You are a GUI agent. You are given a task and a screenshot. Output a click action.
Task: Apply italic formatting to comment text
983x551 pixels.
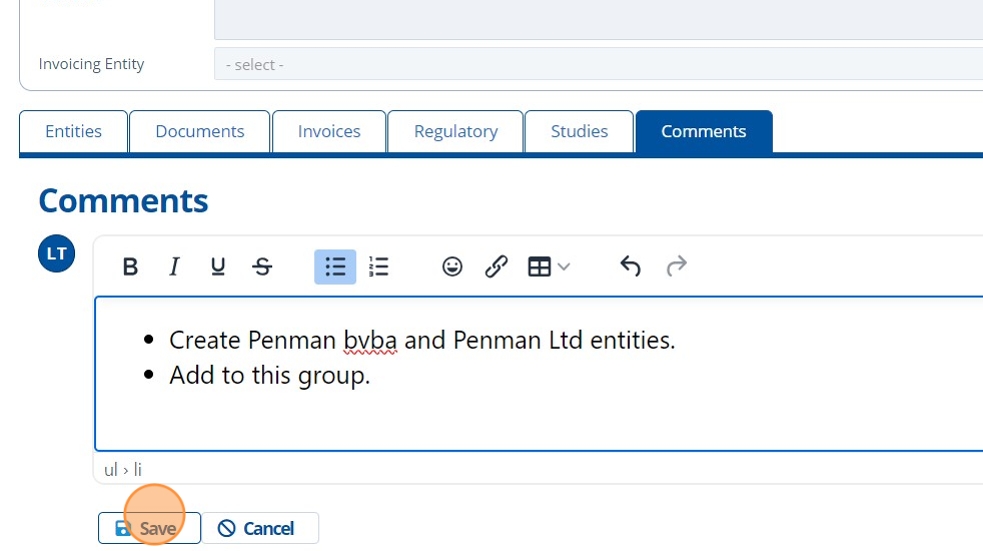point(174,267)
